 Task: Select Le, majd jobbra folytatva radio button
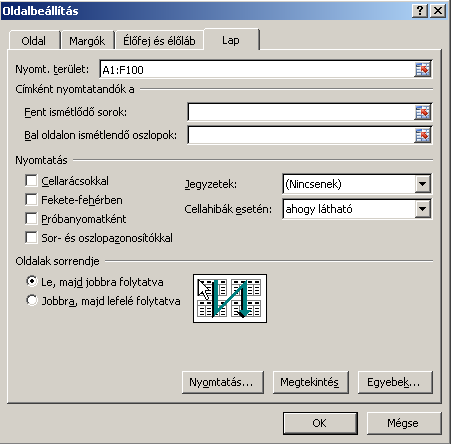(32, 281)
